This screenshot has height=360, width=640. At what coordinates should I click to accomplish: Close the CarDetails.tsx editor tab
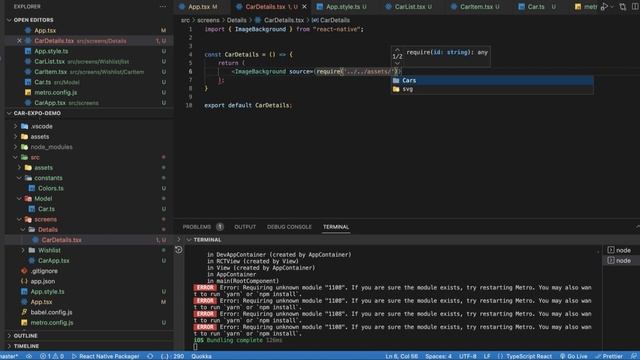coord(304,7)
